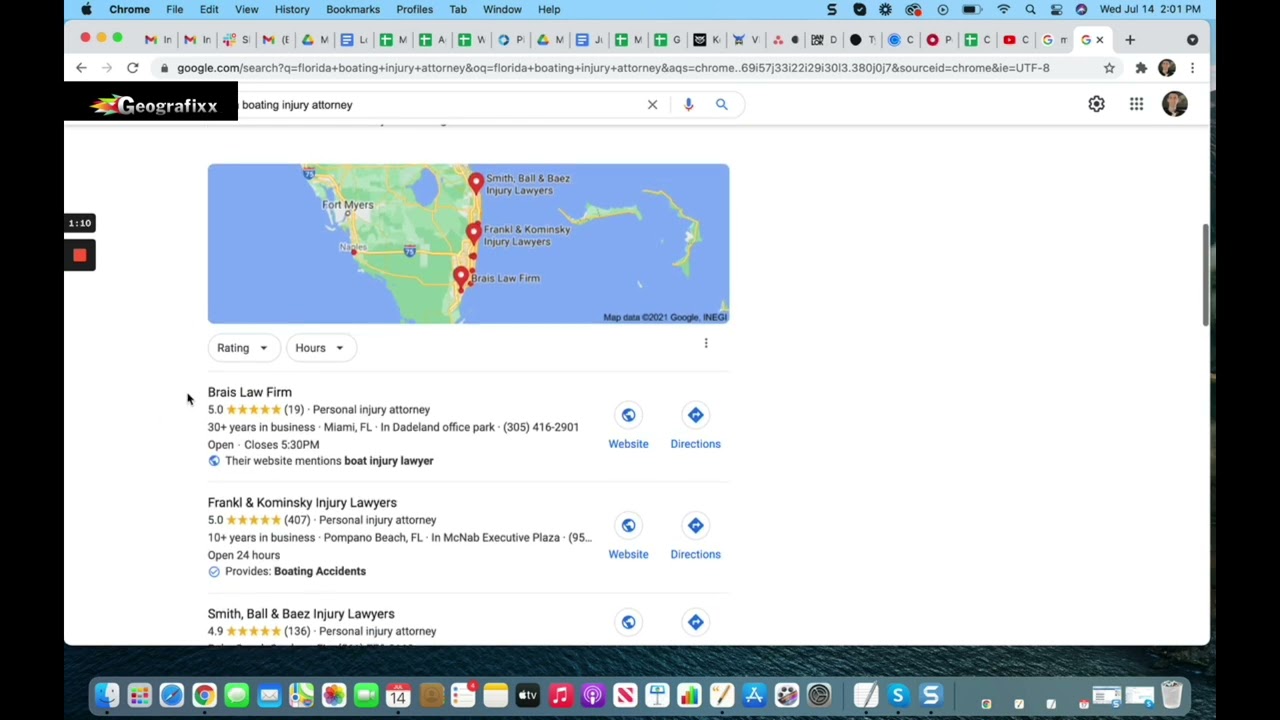Open Smith, Ball & Baez website icon
This screenshot has height=720, width=1280.
[628, 622]
